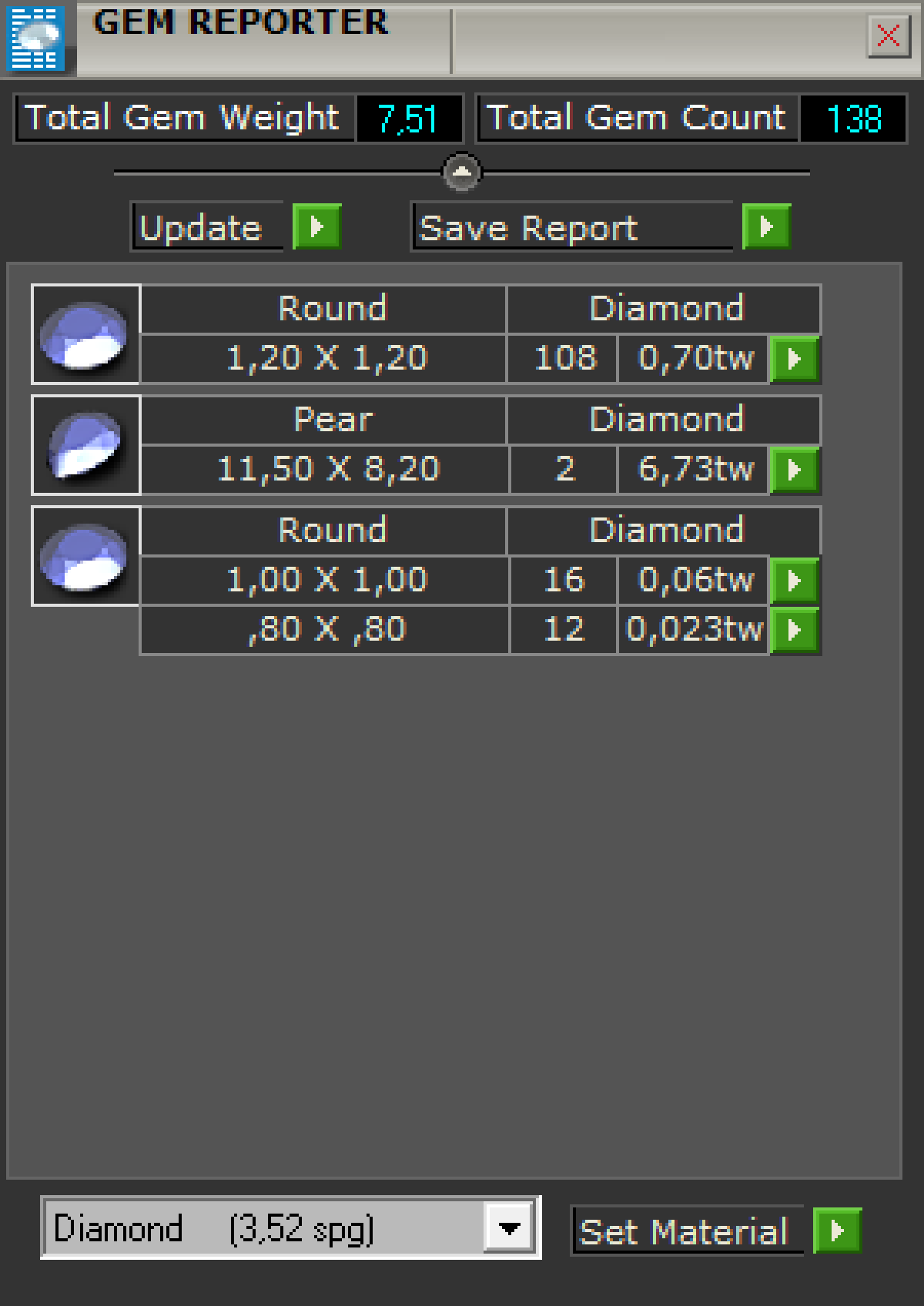The width and height of the screenshot is (924, 1306).
Task: Click the Total Gem Weight value field
Action: [408, 119]
